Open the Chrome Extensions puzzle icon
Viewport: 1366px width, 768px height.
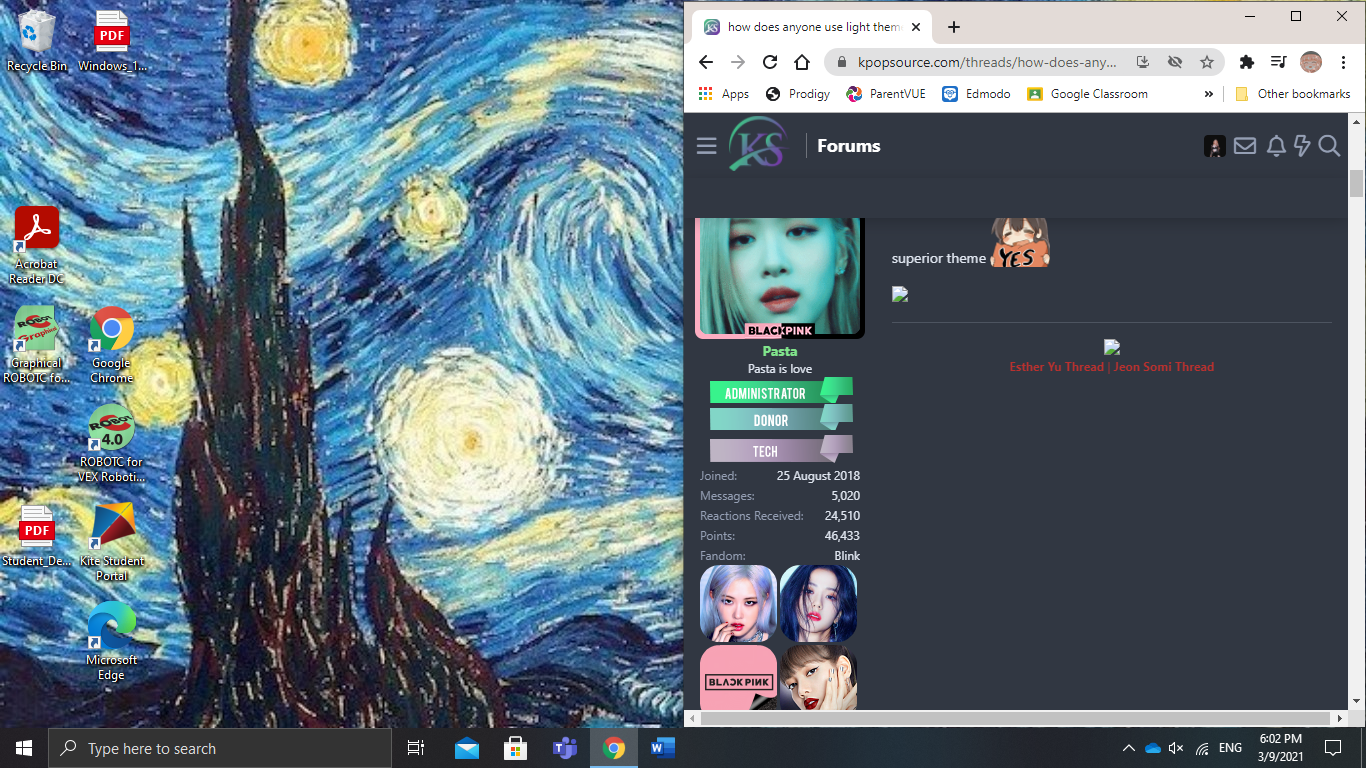(x=1246, y=62)
